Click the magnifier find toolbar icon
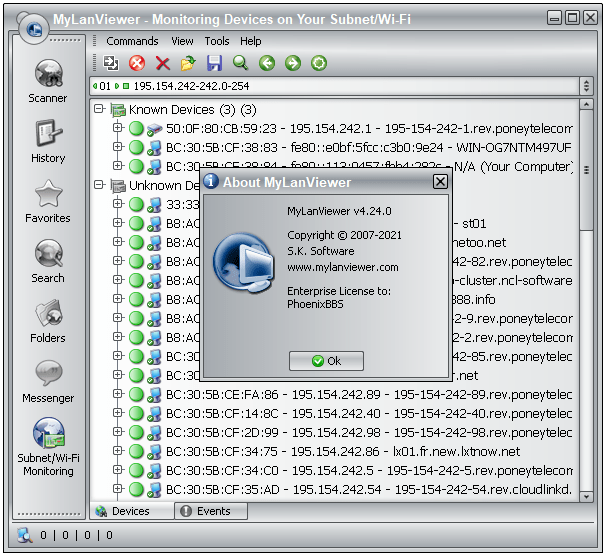 (x=240, y=63)
